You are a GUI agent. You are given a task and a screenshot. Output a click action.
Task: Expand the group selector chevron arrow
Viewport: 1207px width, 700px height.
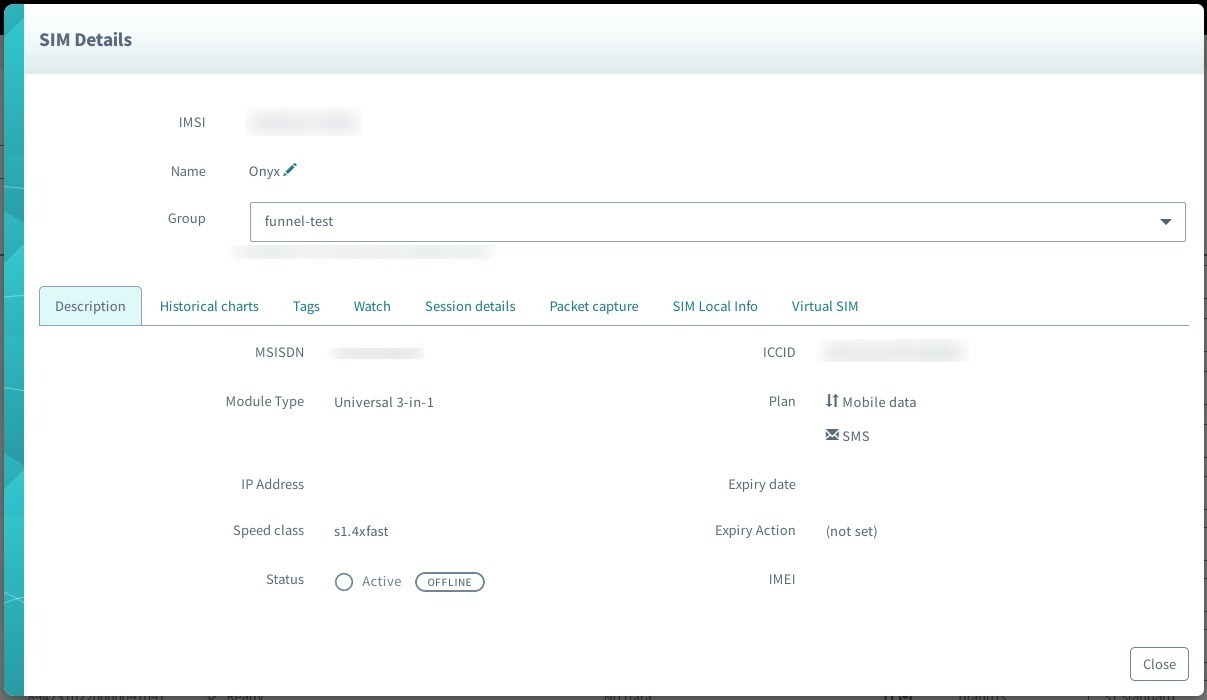[1165, 222]
